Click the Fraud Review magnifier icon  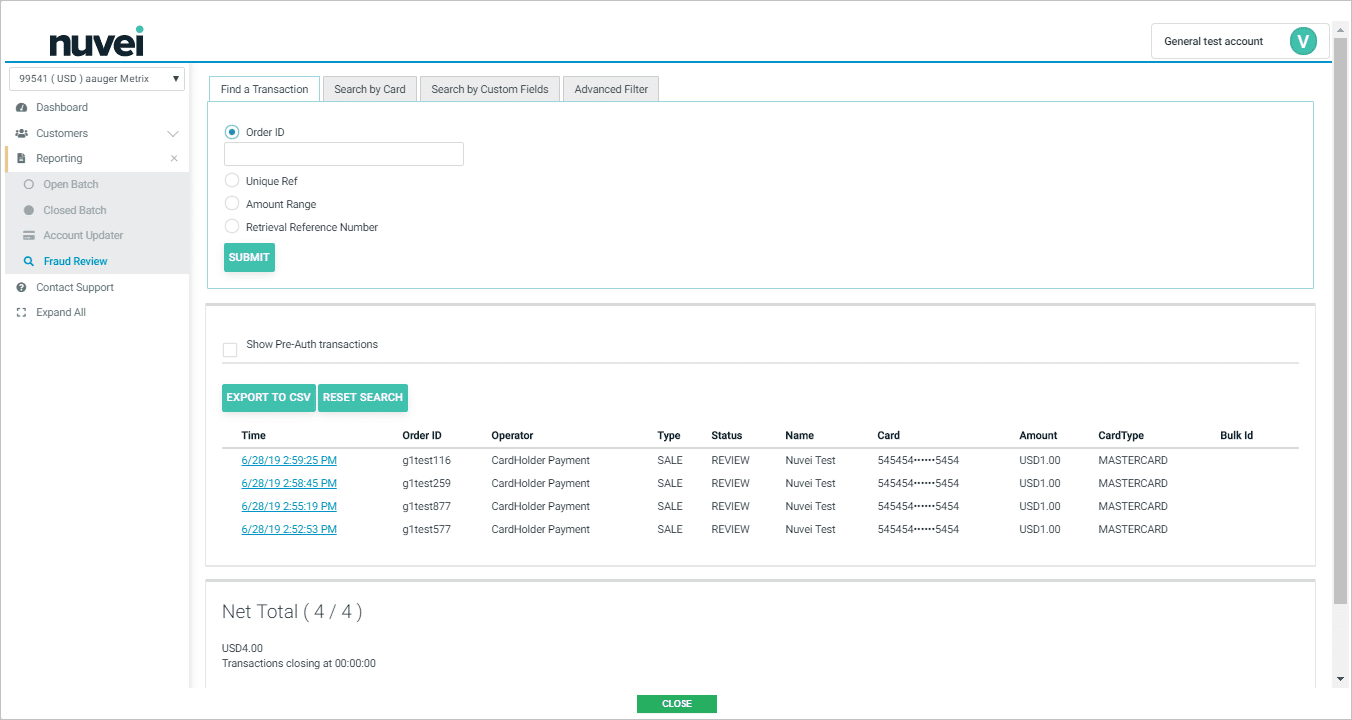(29, 261)
